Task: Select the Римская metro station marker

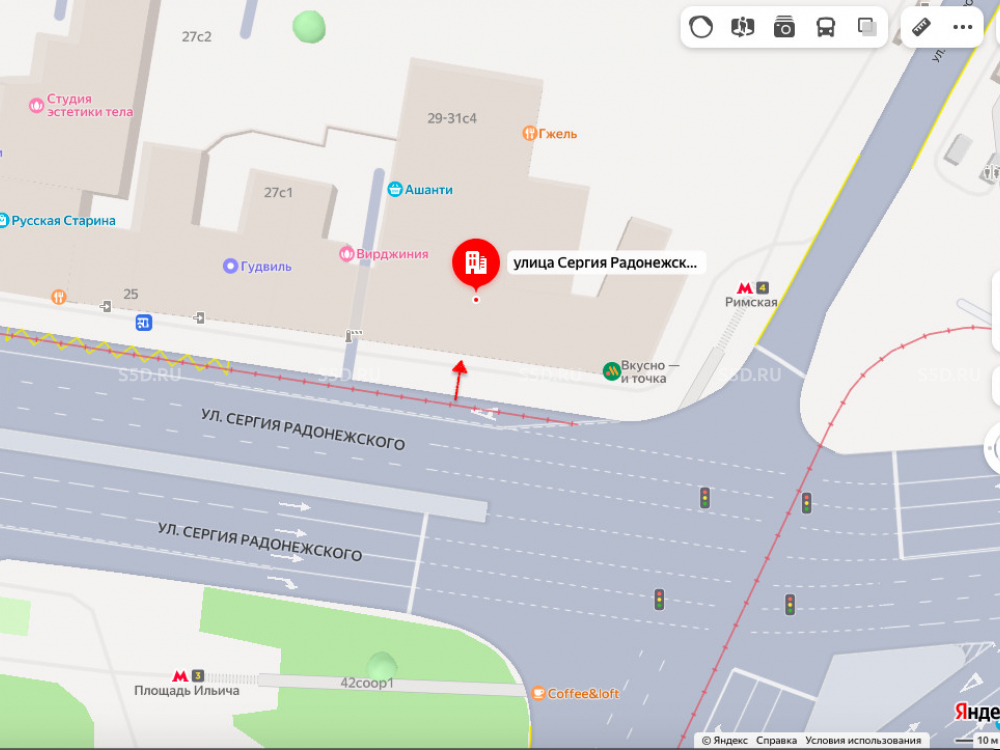Action: (x=751, y=295)
